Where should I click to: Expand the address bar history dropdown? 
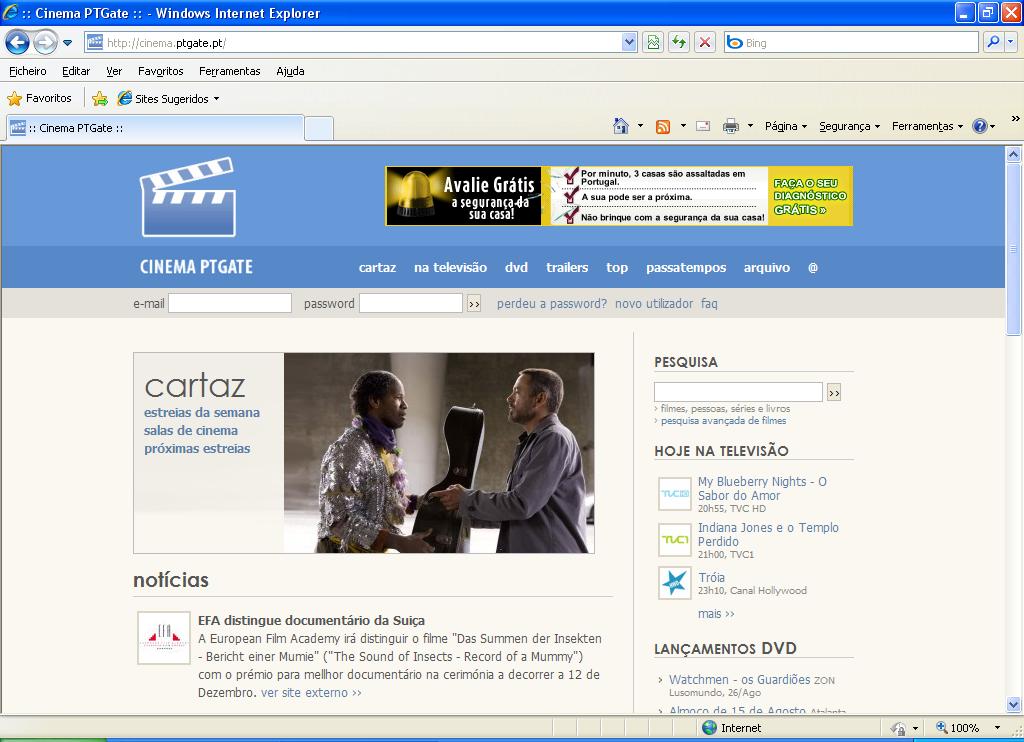[629, 42]
